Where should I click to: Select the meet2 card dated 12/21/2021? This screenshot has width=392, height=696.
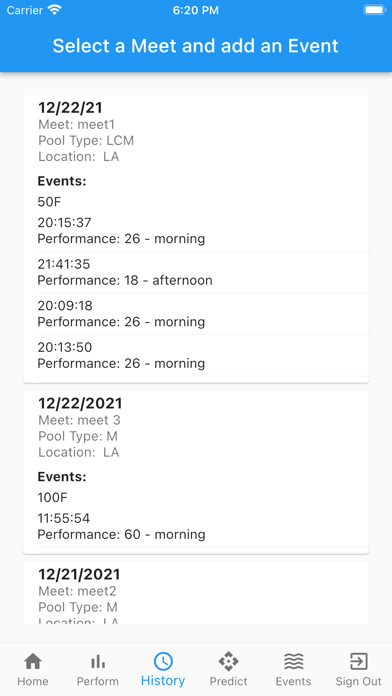pyautogui.click(x=196, y=593)
